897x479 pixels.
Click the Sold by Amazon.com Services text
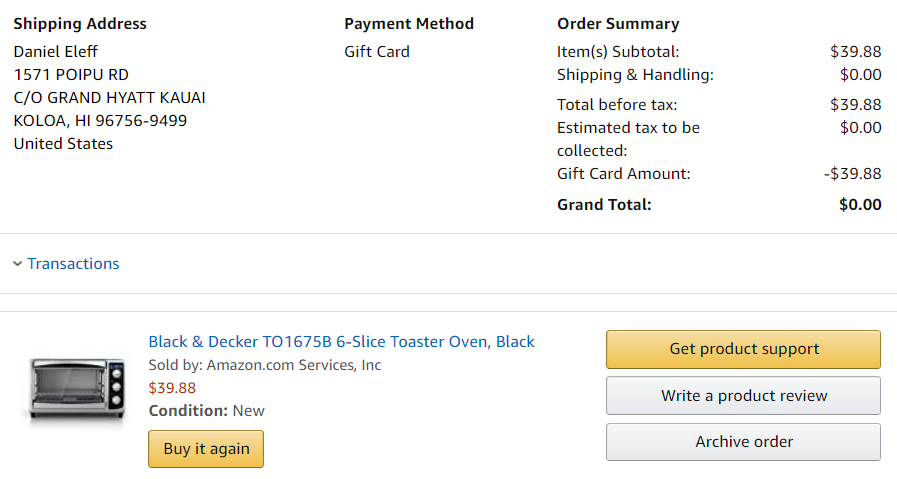tap(265, 365)
